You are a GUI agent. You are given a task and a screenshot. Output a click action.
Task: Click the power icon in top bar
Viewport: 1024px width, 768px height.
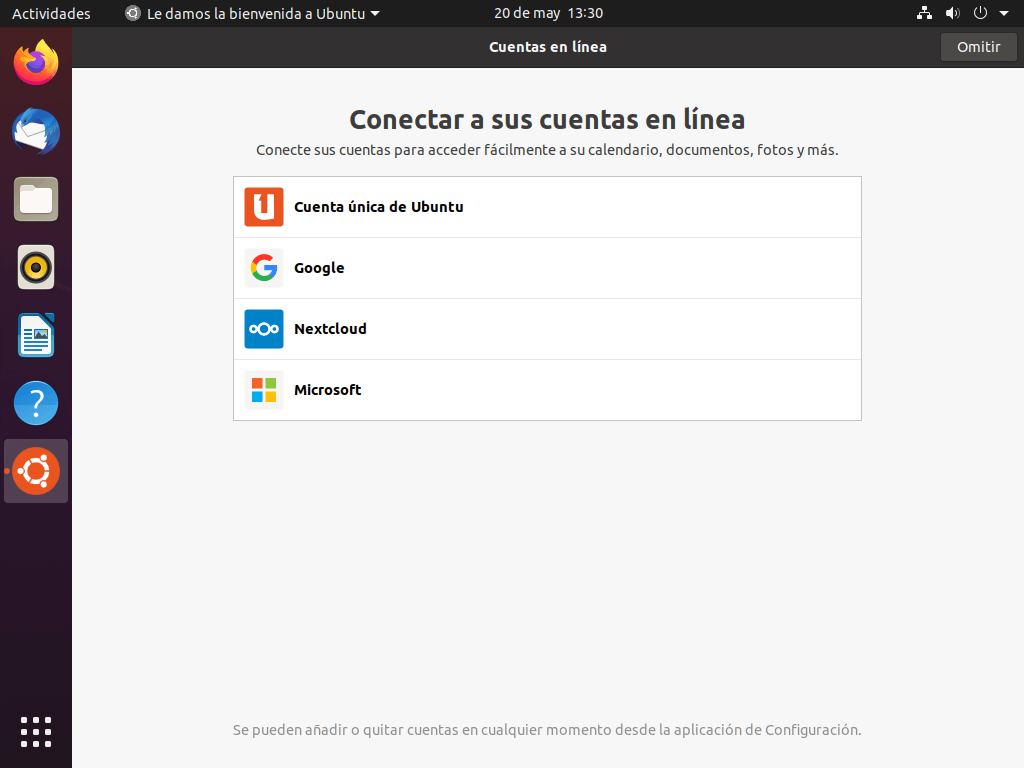980,13
